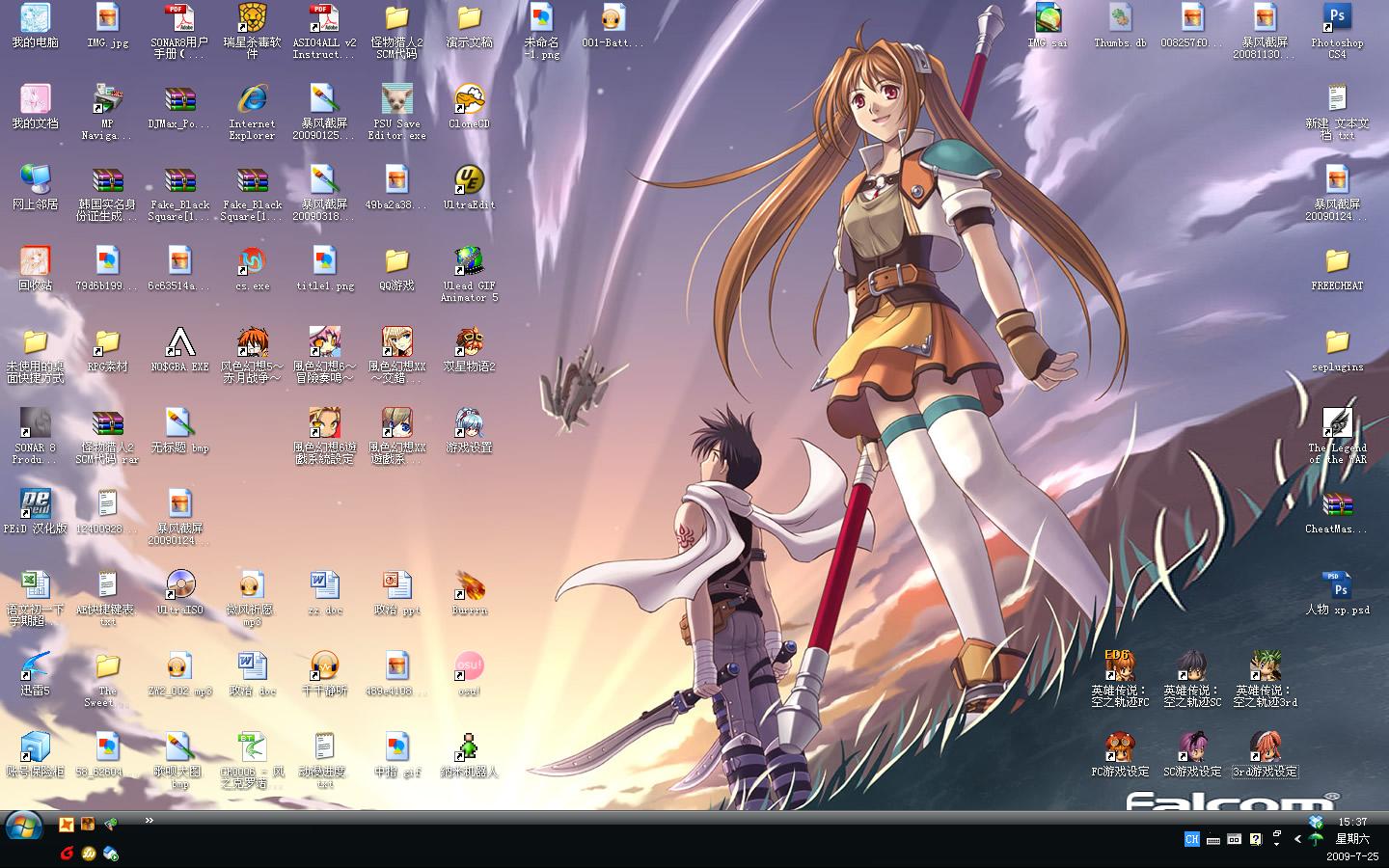Screen dimensions: 1389x868
Task: Open the 我的电脑 desktop icon
Action: point(35,26)
